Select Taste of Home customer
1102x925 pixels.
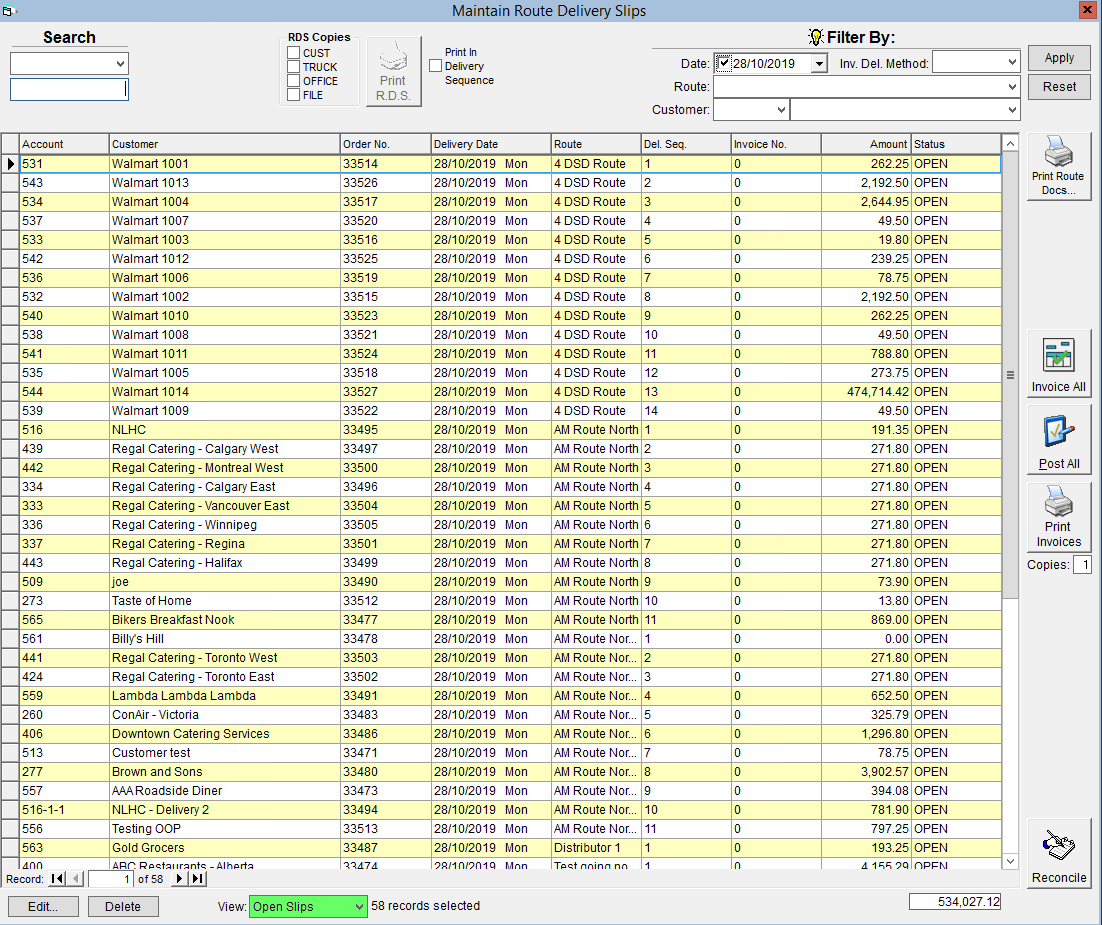225,601
